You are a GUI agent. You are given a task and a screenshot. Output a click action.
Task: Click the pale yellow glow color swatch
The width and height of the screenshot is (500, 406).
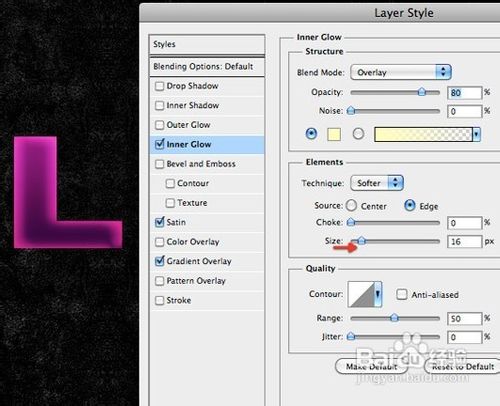(x=334, y=134)
